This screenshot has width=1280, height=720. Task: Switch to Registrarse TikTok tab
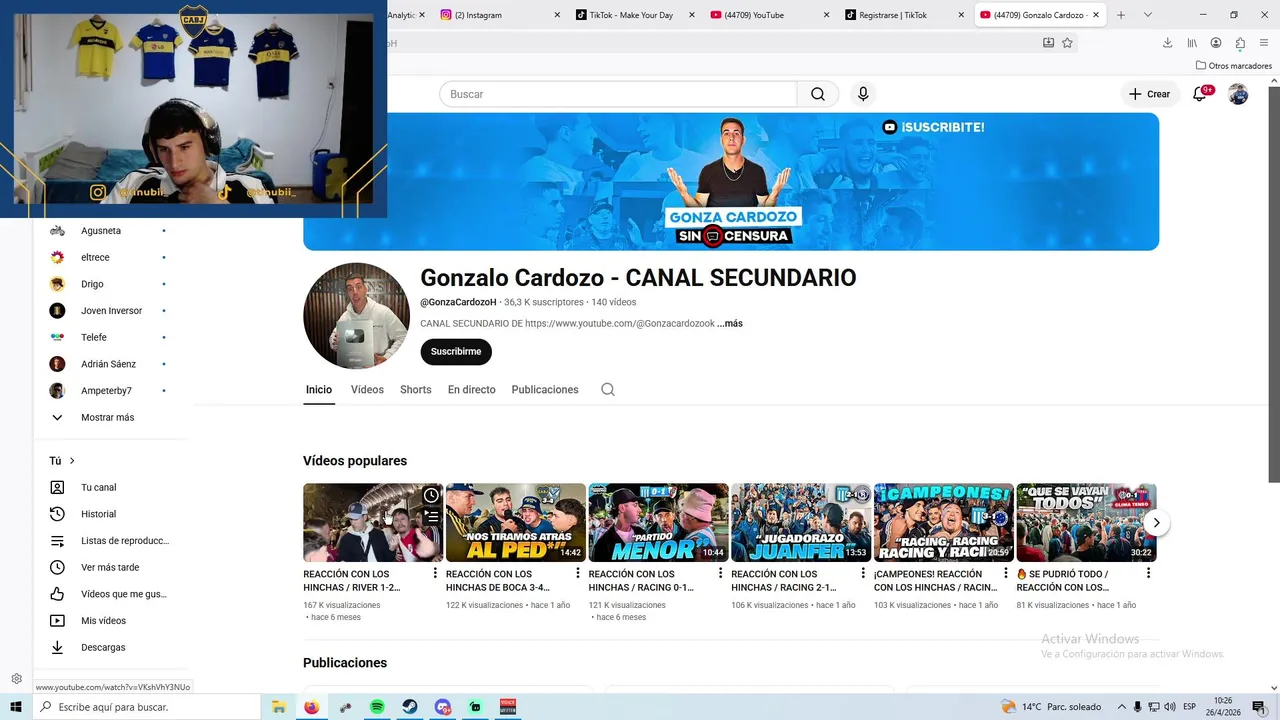pyautogui.click(x=903, y=15)
